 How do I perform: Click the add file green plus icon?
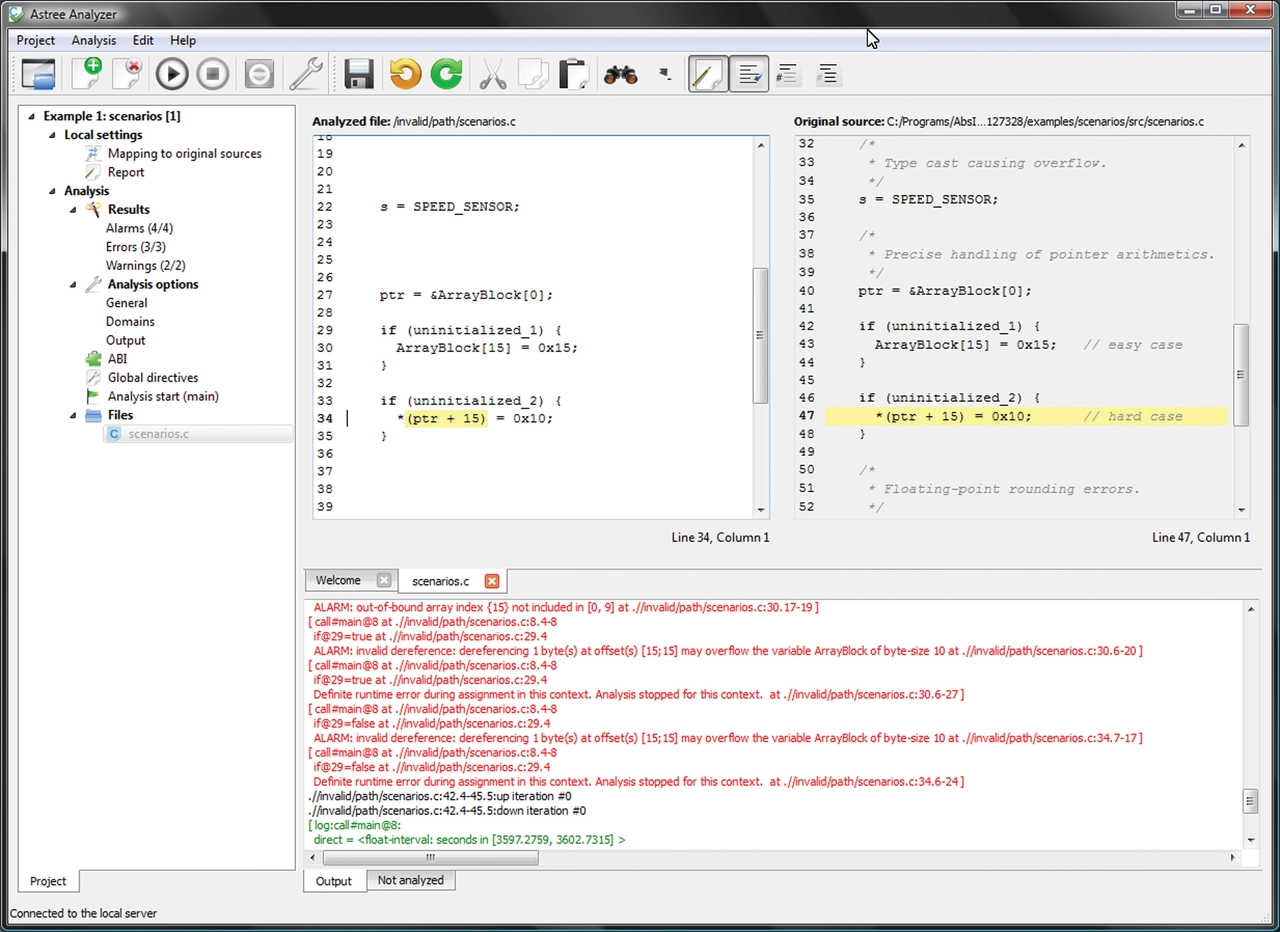click(87, 74)
